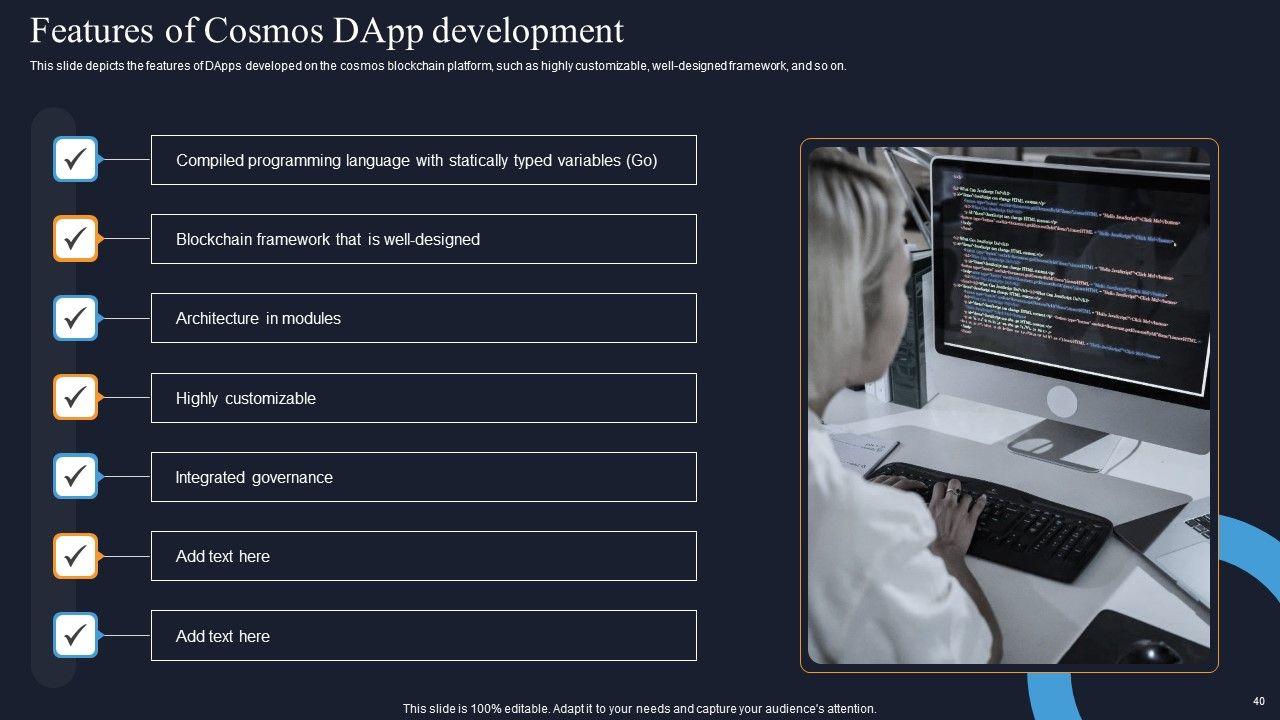Click the photo of the woman coding
1280x720 pixels.
point(1009,405)
